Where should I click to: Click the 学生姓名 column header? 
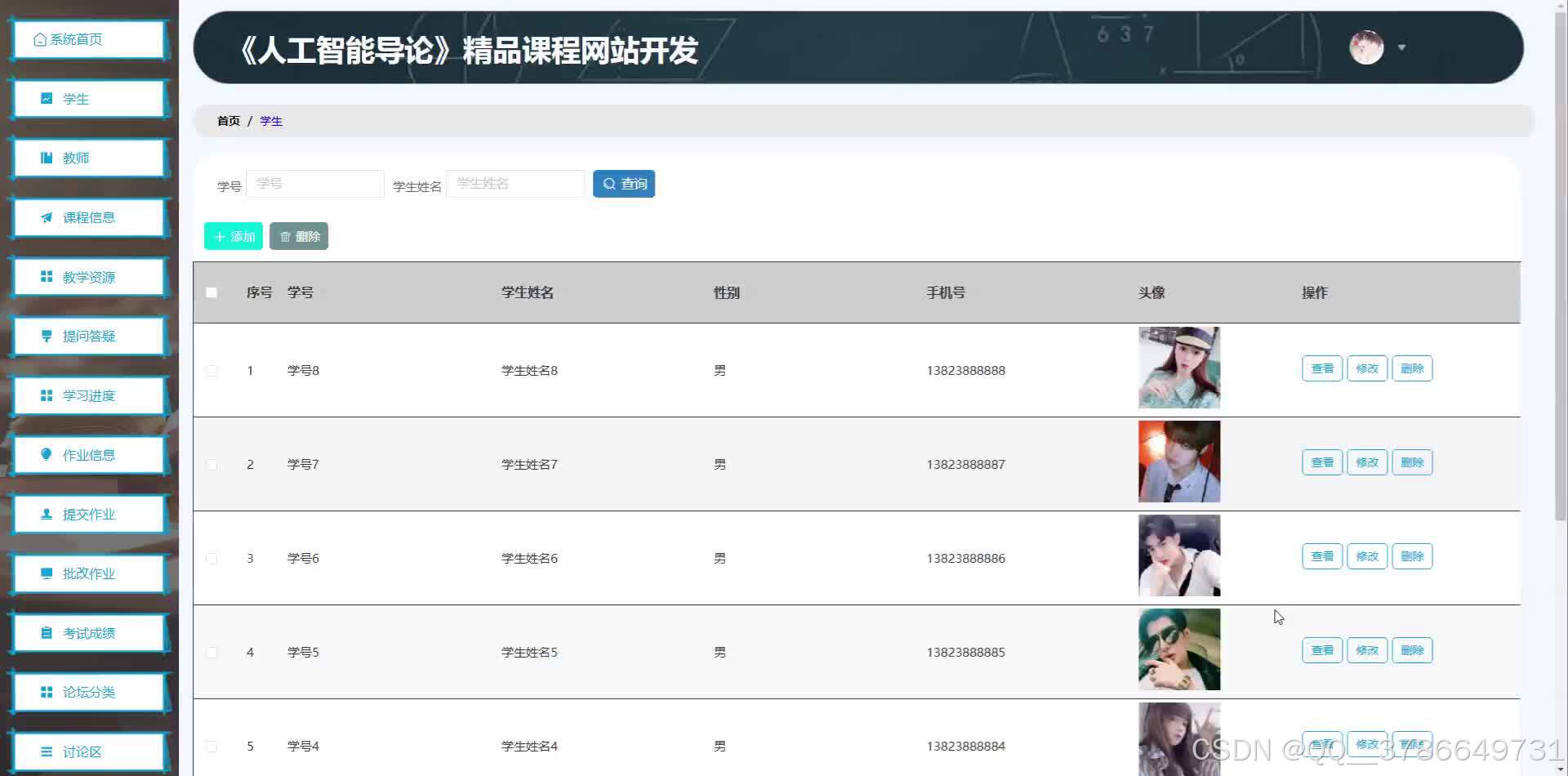tap(528, 292)
